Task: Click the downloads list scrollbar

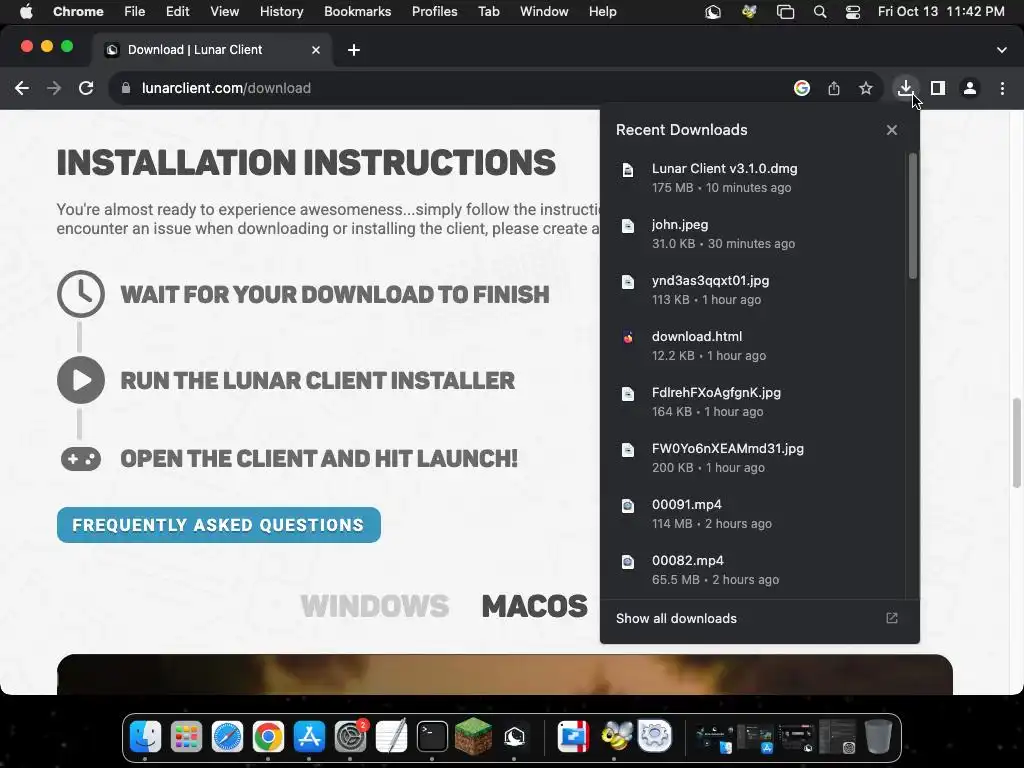Action: pyautogui.click(x=913, y=216)
